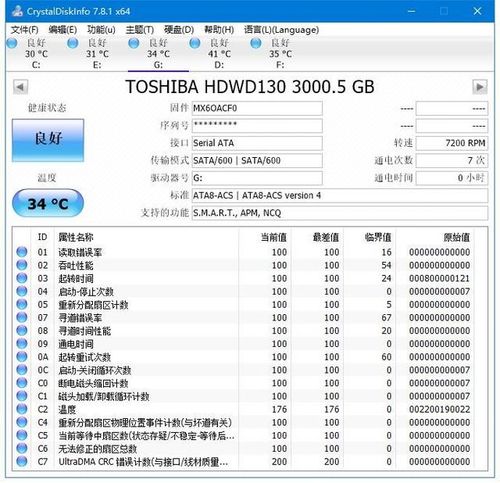Close the CrystalDiskInfo window

[x=477, y=11]
